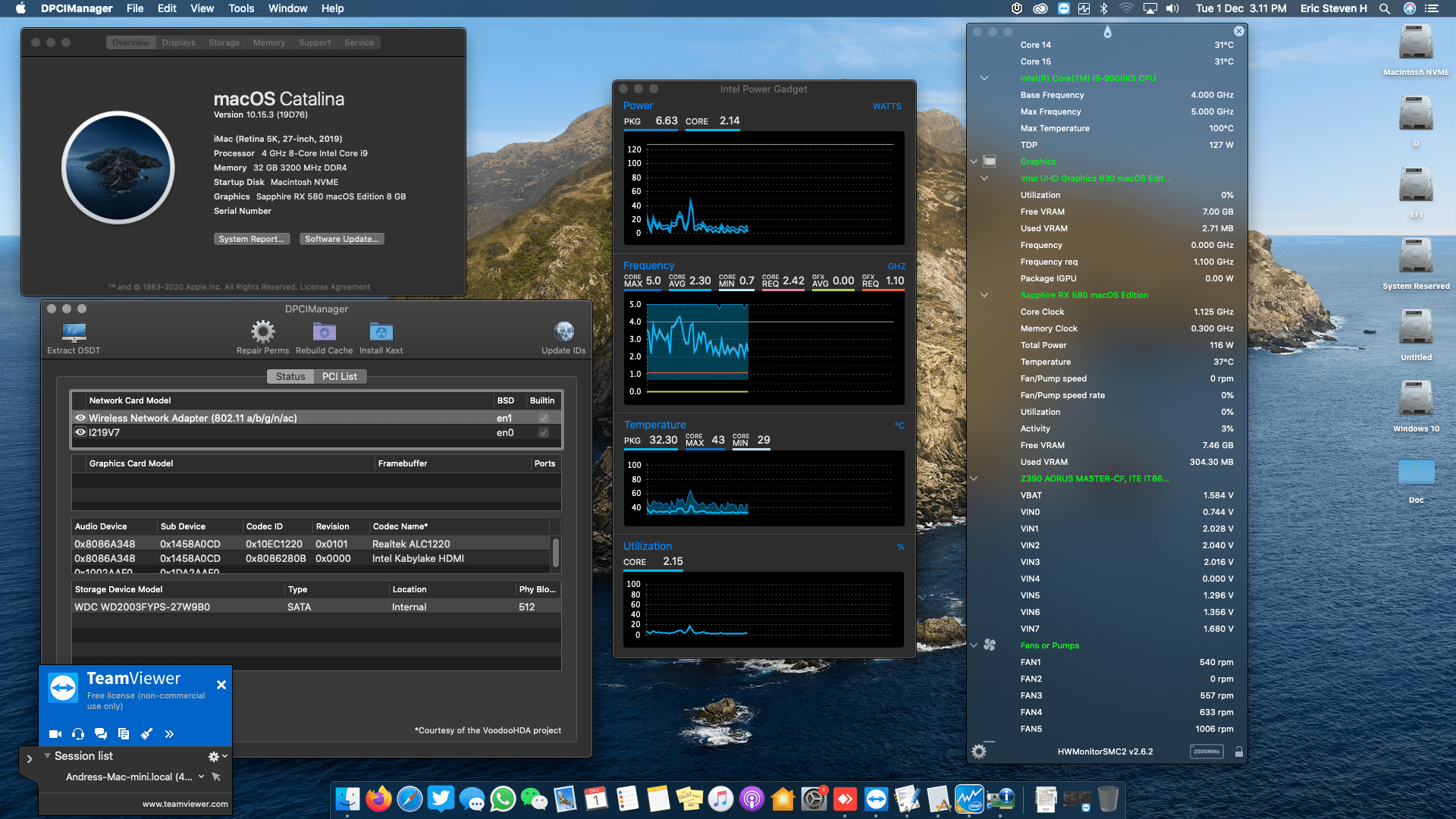The height and width of the screenshot is (819, 1456).
Task: Collapse TeamViewer side panel chevron
Action: tap(29, 758)
